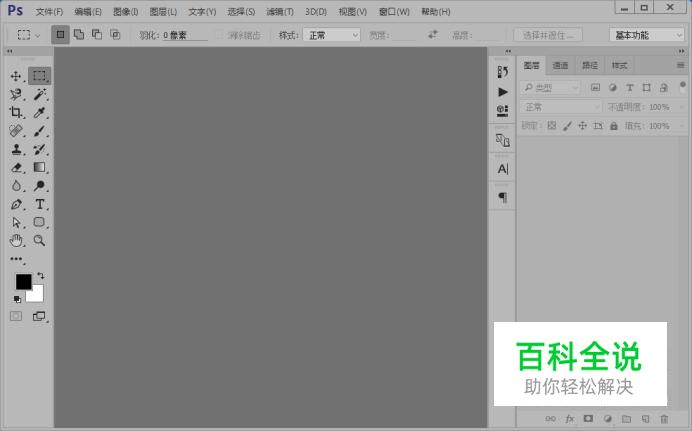Select the Clone Stamp tool
Screen dimensions: 692x431
[x=16, y=149]
